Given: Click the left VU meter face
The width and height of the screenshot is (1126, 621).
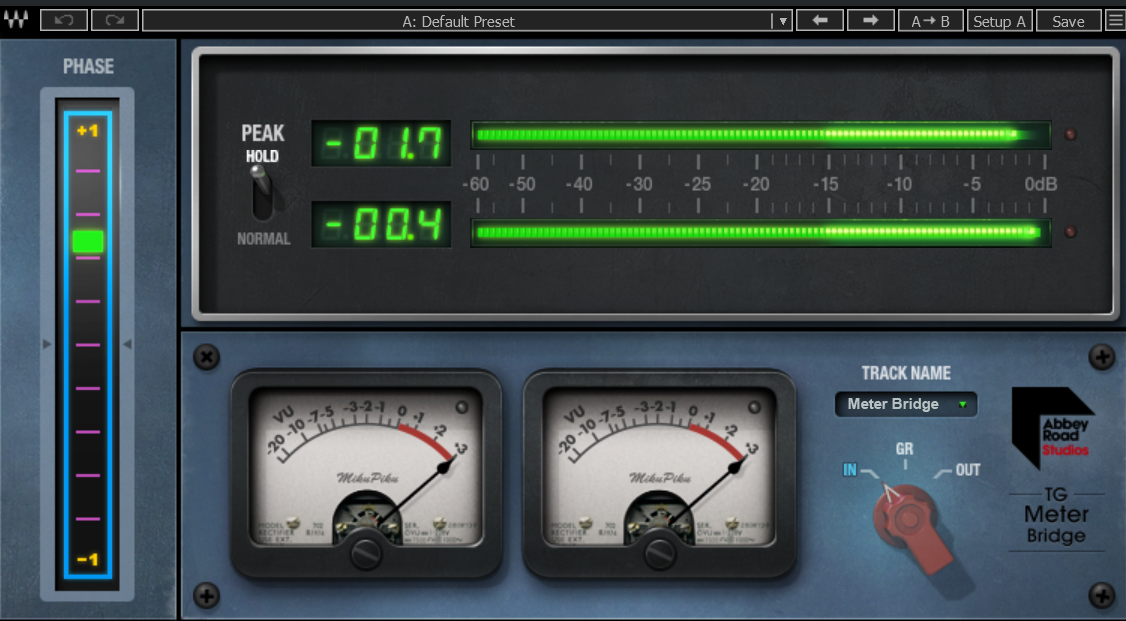Looking at the screenshot, I should [x=366, y=467].
